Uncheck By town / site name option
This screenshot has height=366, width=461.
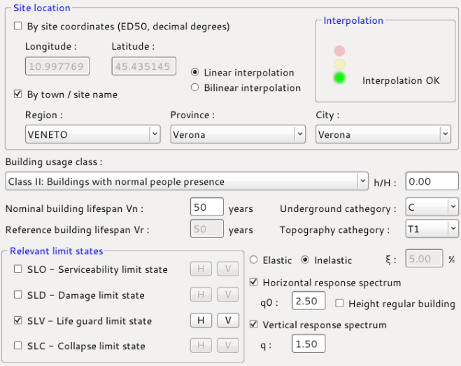(18, 94)
